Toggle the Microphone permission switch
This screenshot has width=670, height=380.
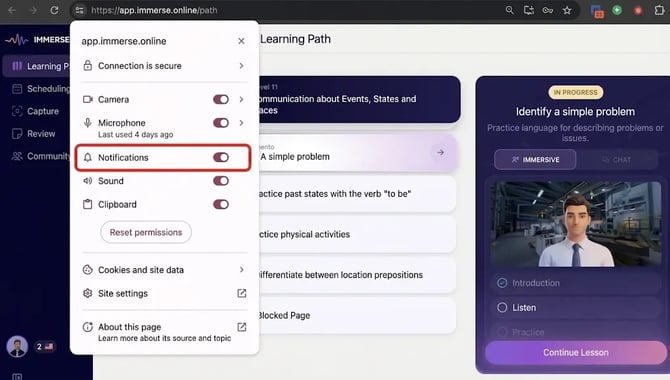[221, 123]
